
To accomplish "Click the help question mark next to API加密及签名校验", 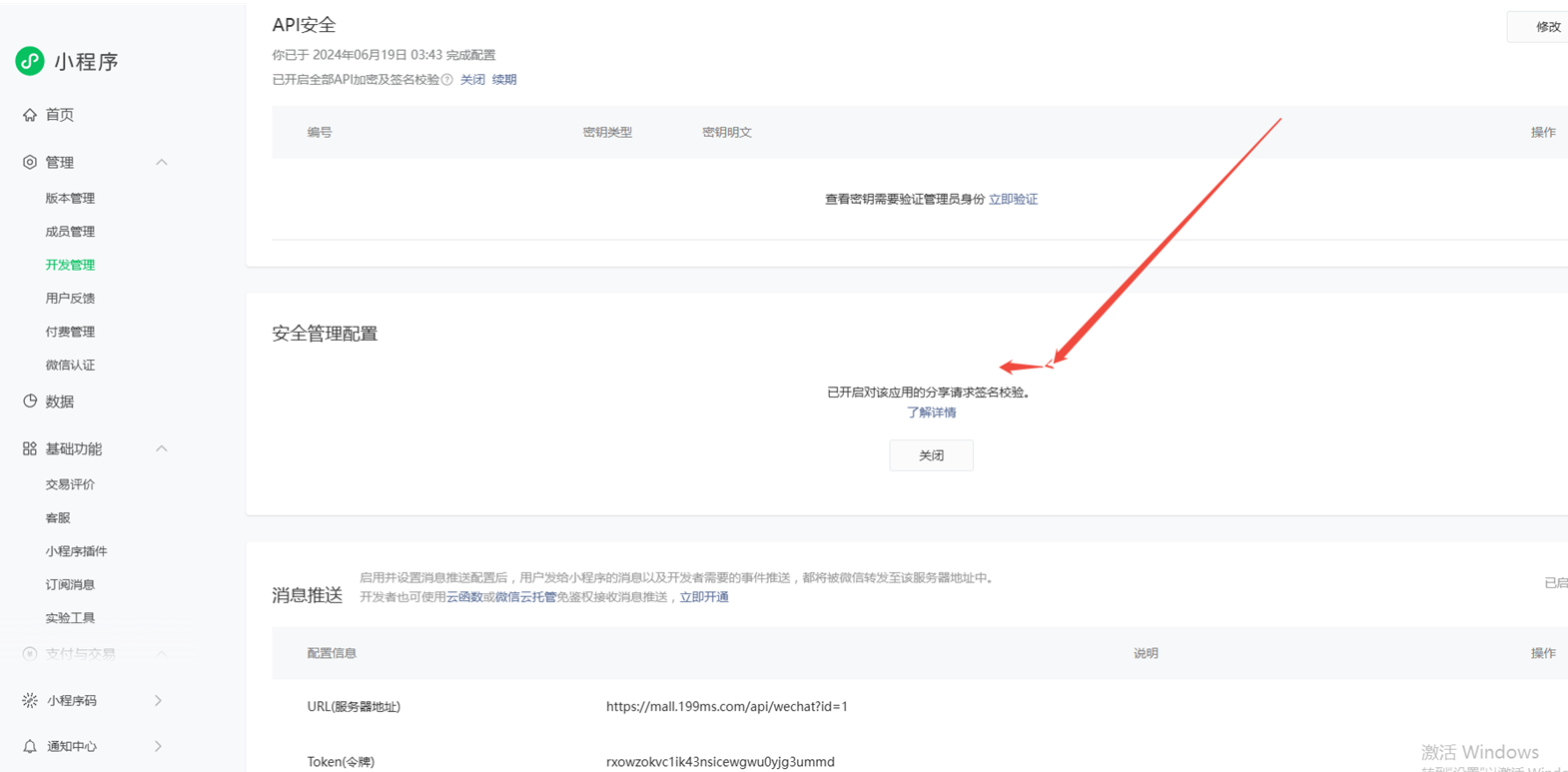I will coord(447,80).
